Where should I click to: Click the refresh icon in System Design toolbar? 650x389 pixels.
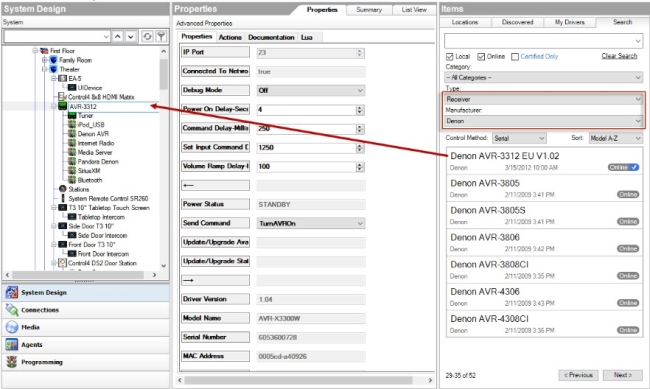coord(147,36)
